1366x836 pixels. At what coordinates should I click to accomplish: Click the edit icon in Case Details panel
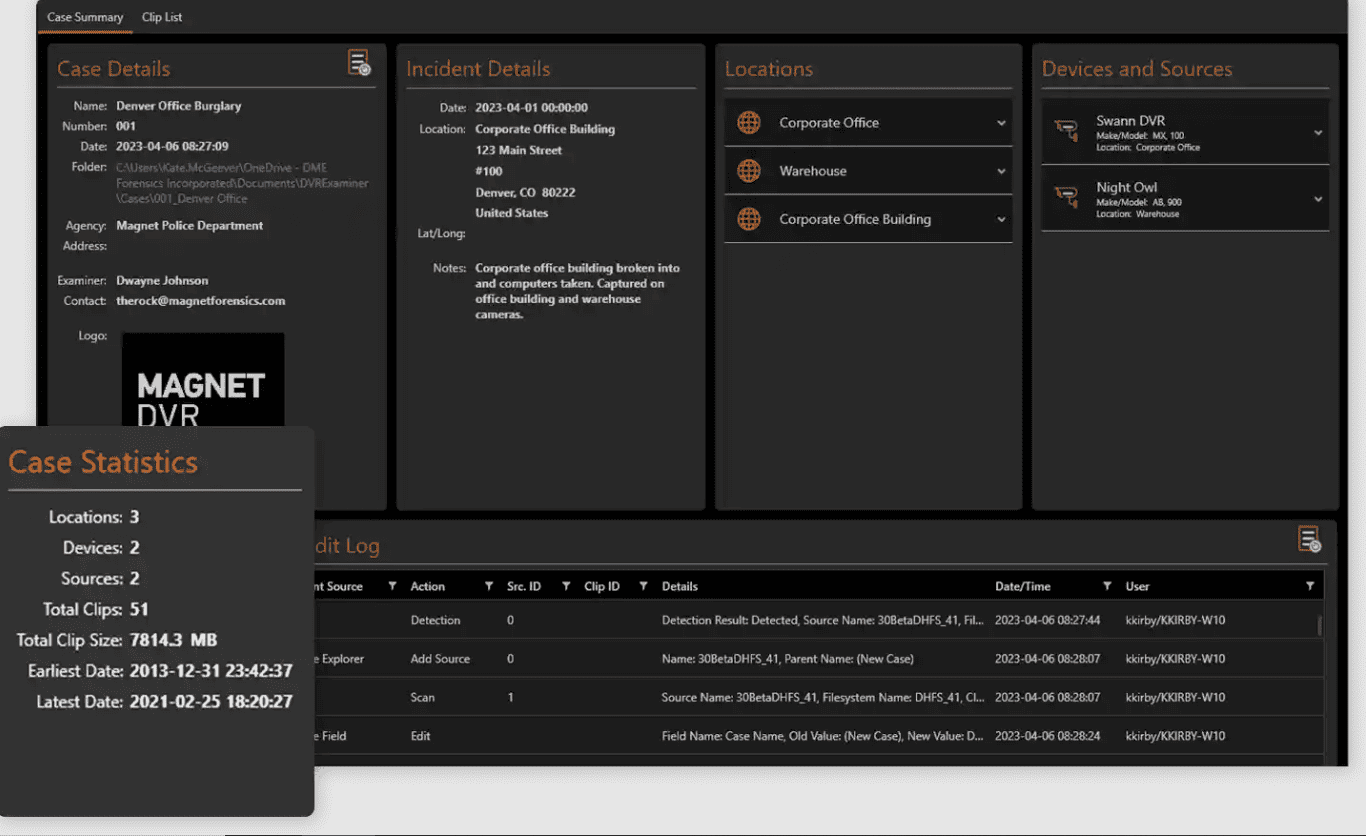(x=359, y=63)
